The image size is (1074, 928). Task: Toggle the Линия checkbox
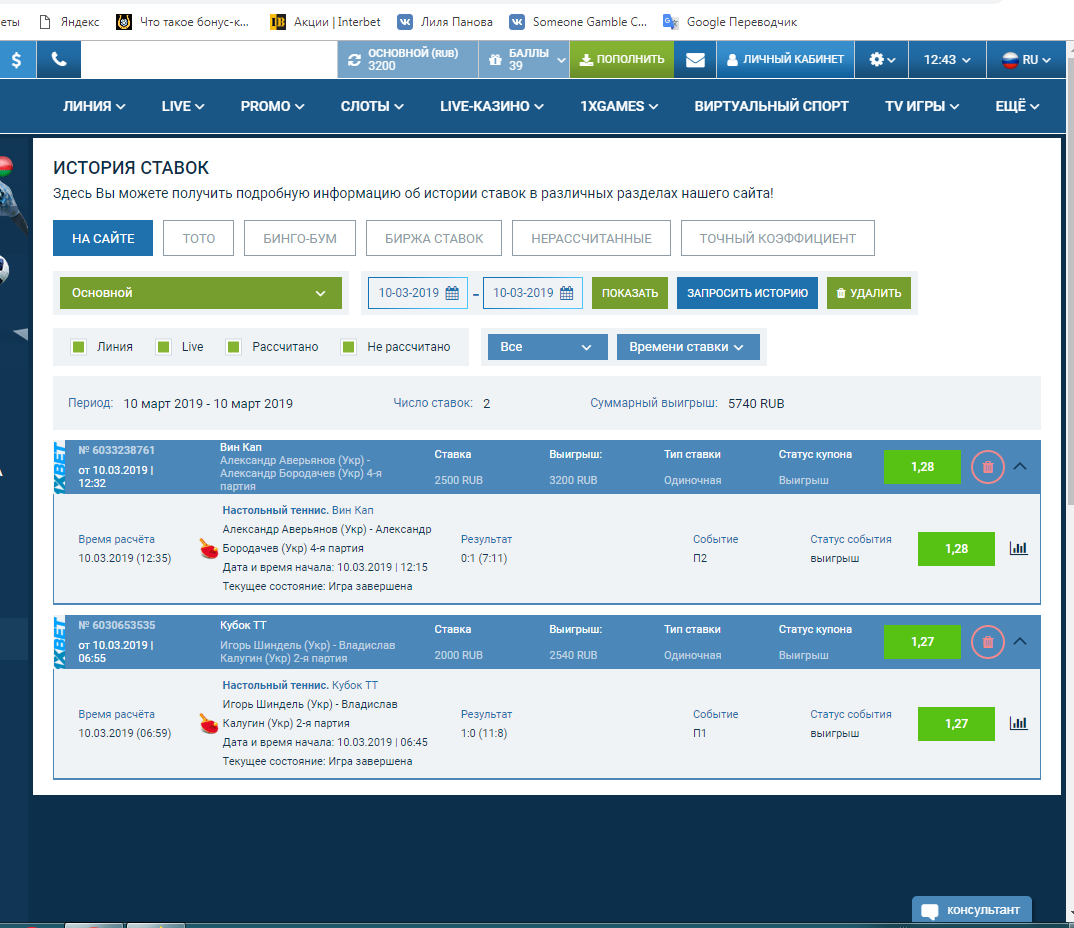tap(79, 347)
